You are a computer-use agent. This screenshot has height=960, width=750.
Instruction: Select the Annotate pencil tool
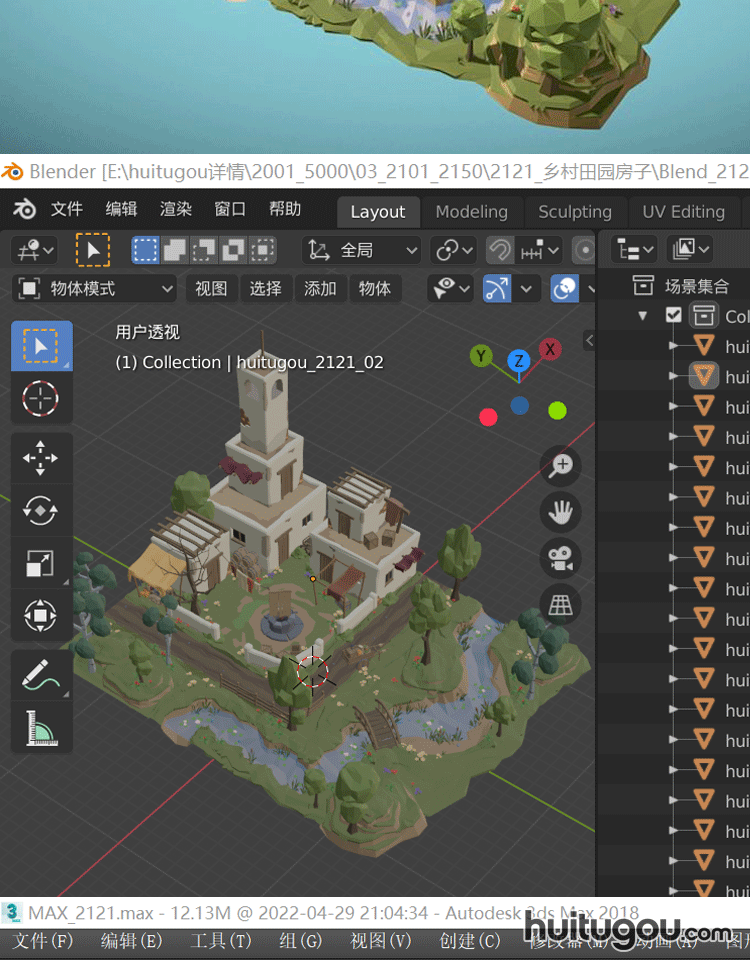40,675
